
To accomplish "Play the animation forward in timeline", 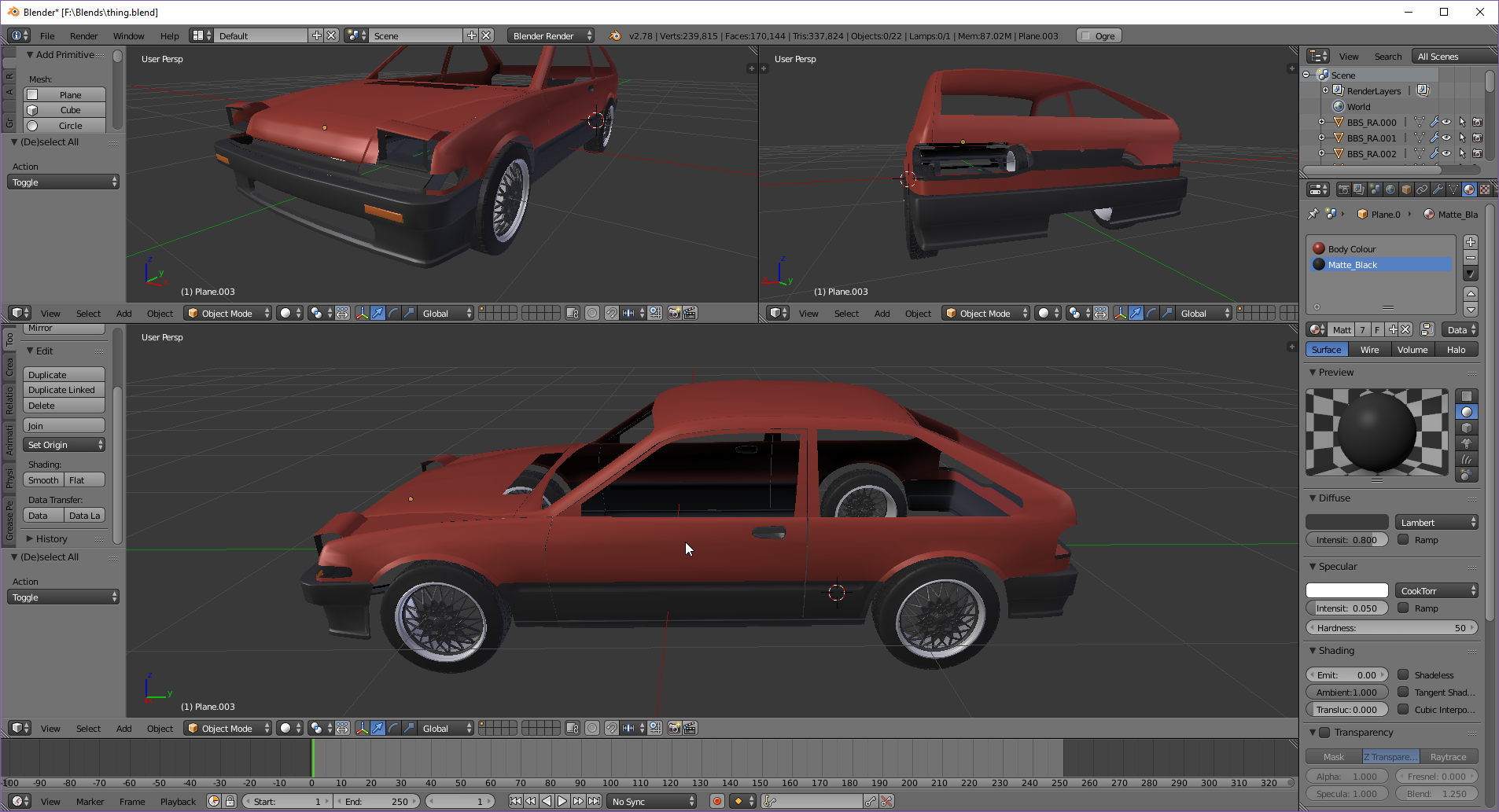I will 562,801.
